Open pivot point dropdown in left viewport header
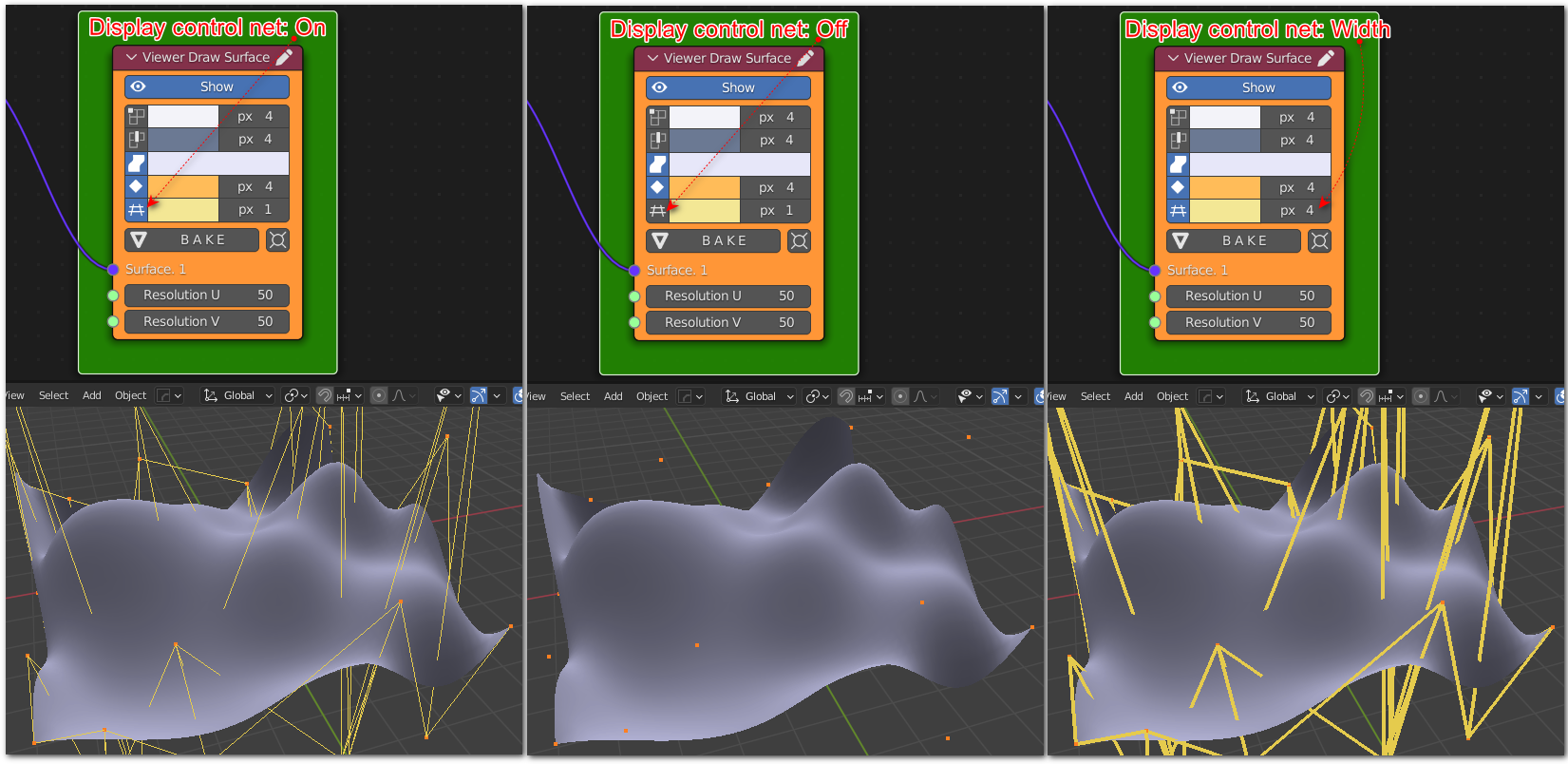The height and width of the screenshot is (764, 1568). [x=295, y=395]
